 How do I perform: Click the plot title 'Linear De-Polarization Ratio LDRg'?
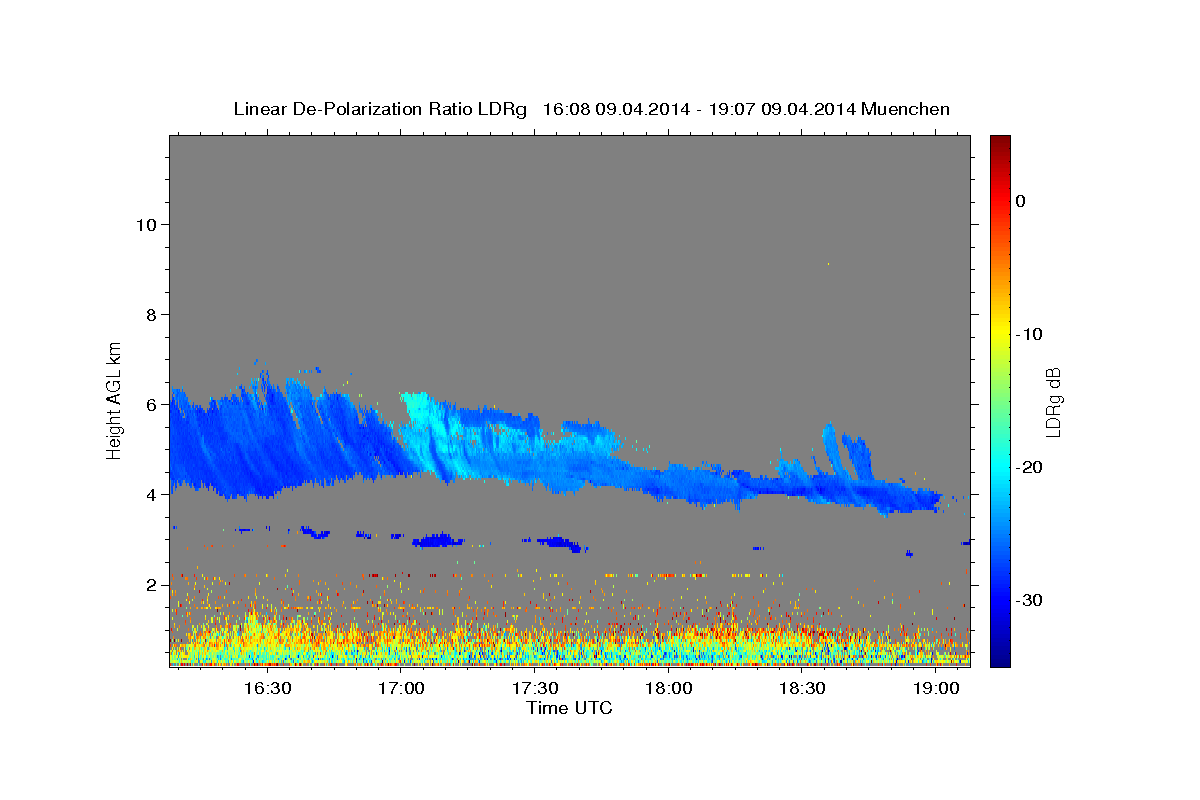(380, 109)
